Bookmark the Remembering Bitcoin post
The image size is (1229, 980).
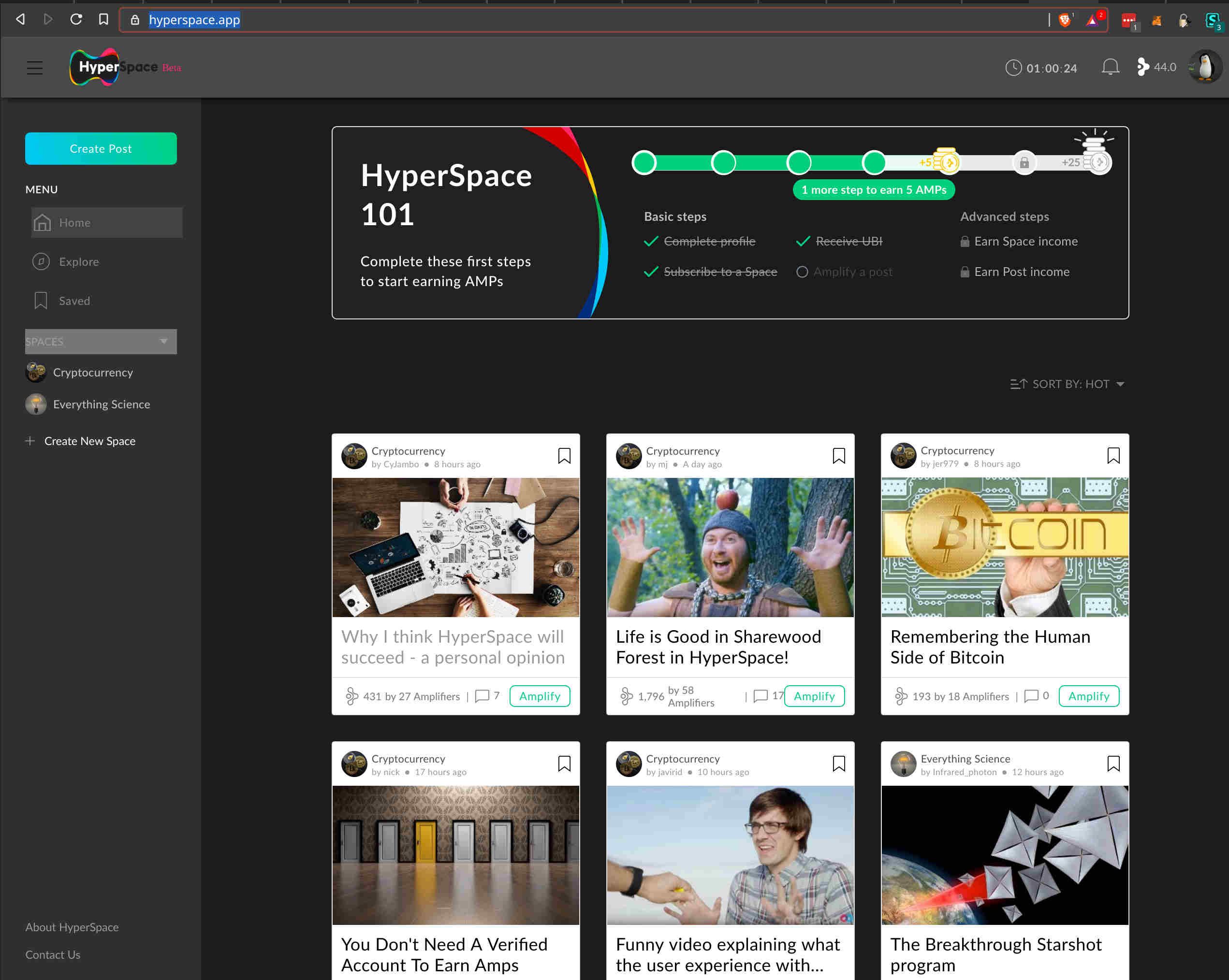(1113, 456)
